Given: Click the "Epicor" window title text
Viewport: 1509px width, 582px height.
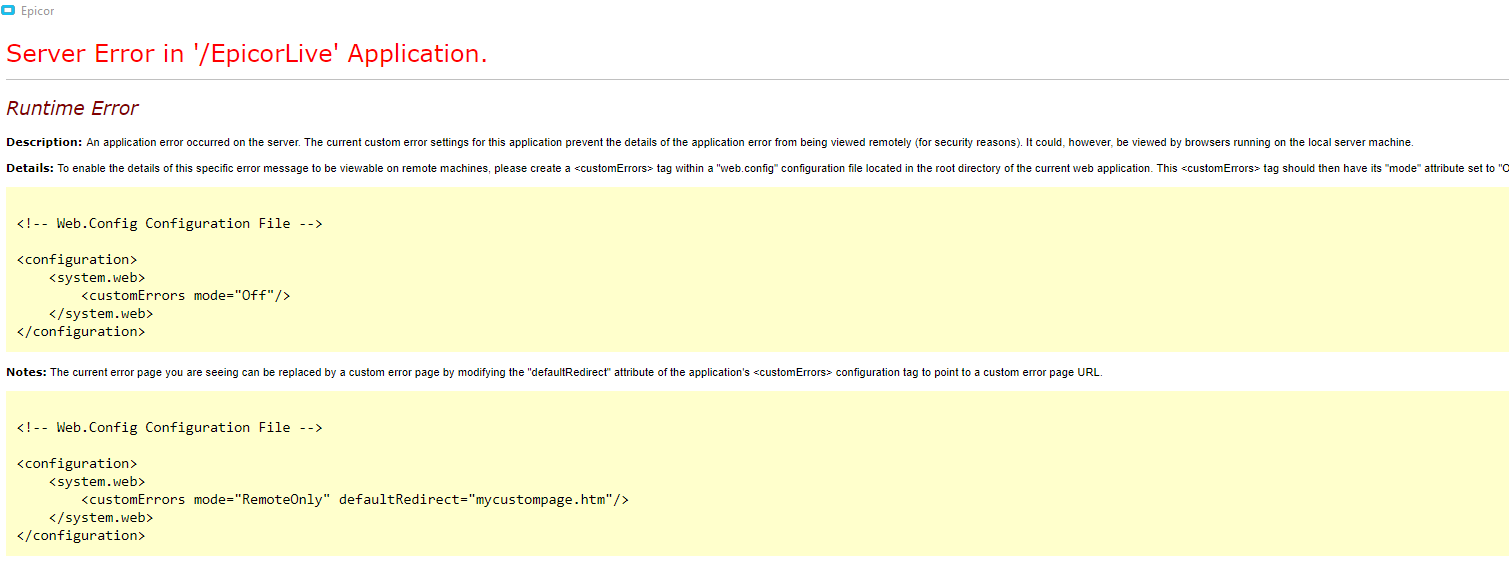Looking at the screenshot, I should point(38,11).
